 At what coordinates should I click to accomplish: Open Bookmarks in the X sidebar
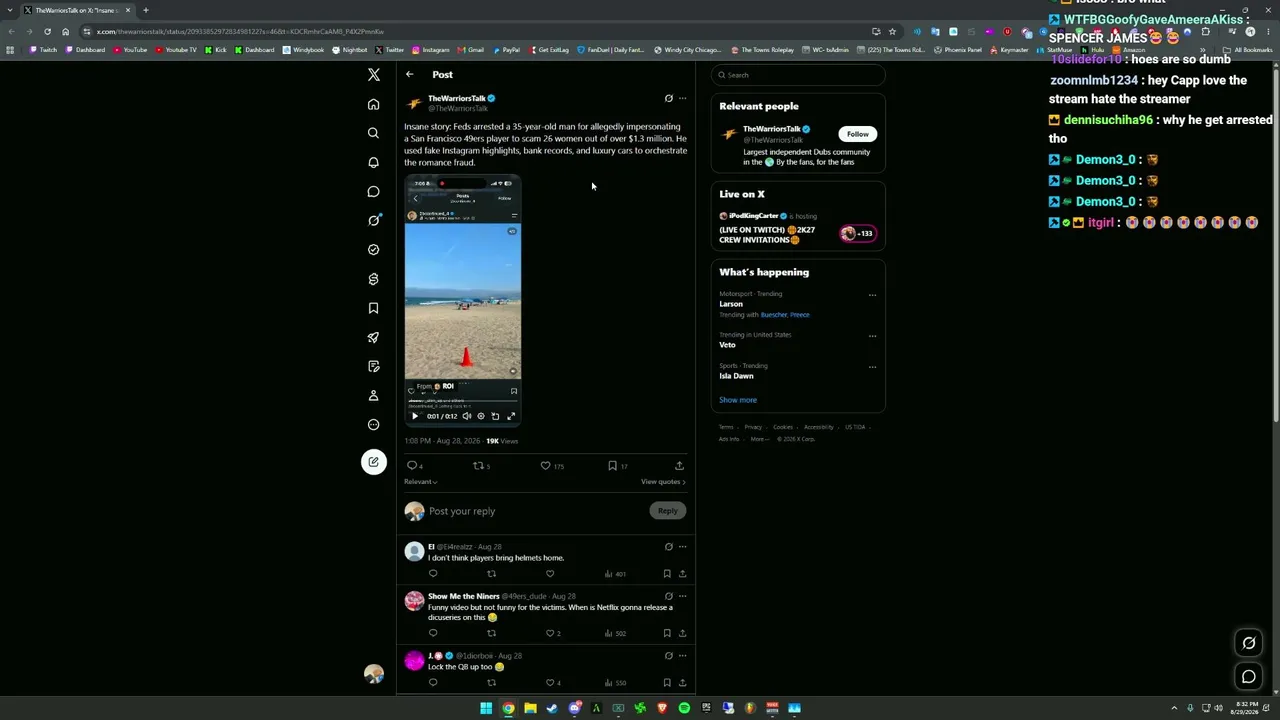point(373,308)
